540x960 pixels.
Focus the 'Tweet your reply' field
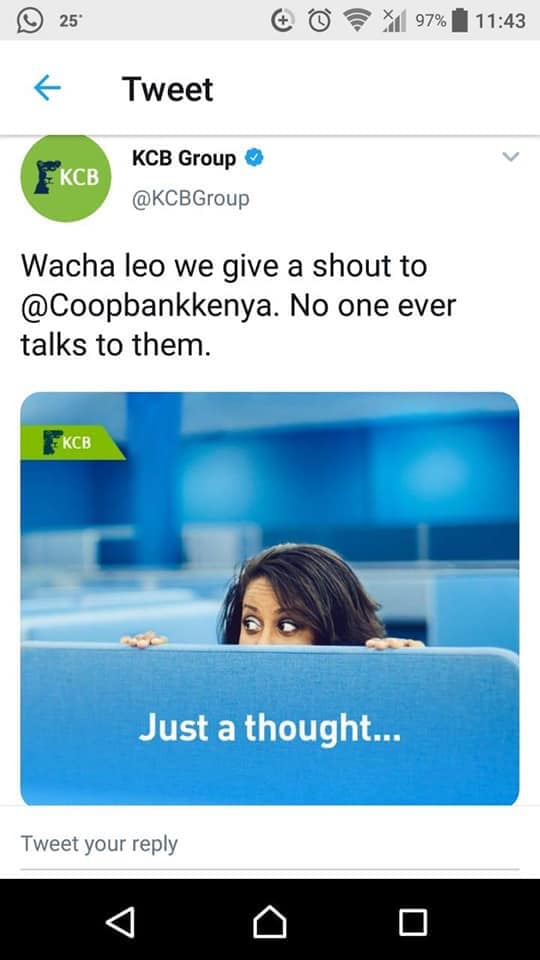[x=270, y=844]
